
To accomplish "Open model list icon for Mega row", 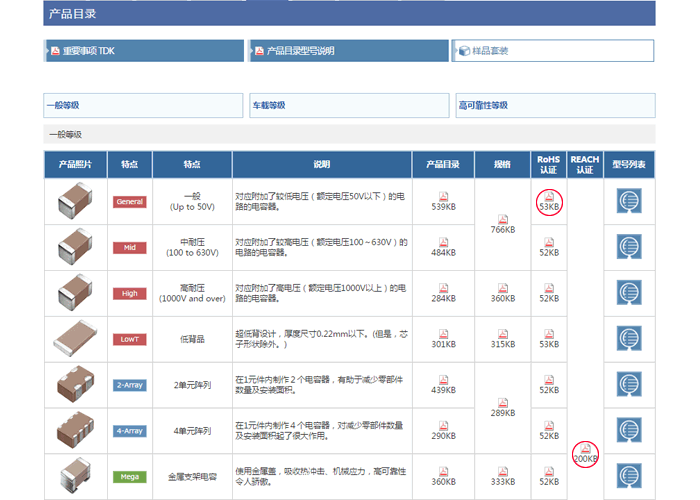I will 629,476.
